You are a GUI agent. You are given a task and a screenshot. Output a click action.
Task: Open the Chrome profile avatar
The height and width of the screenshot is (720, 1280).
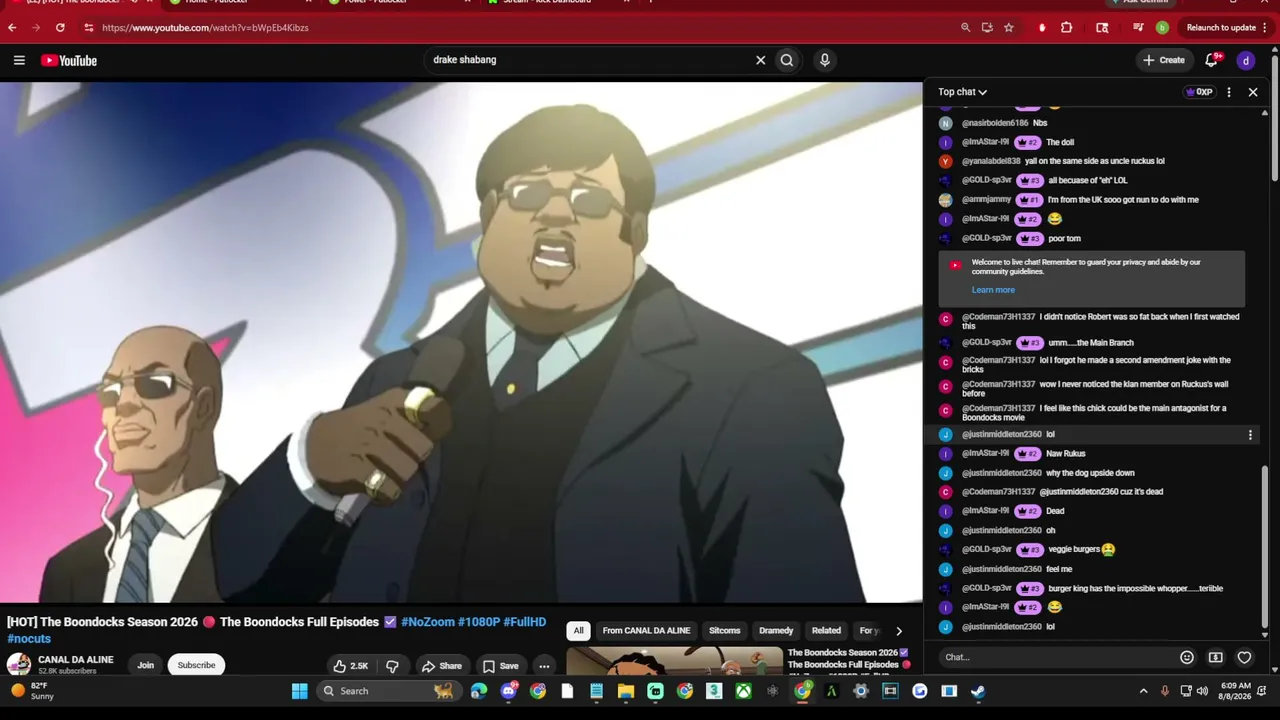(1162, 28)
